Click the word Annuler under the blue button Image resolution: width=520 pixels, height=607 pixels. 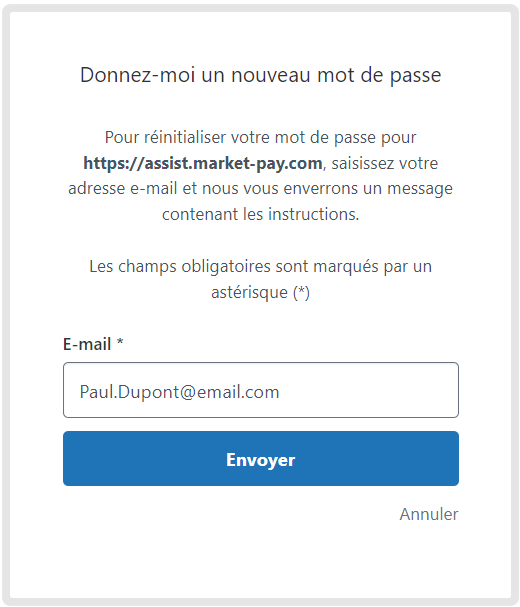[429, 514]
